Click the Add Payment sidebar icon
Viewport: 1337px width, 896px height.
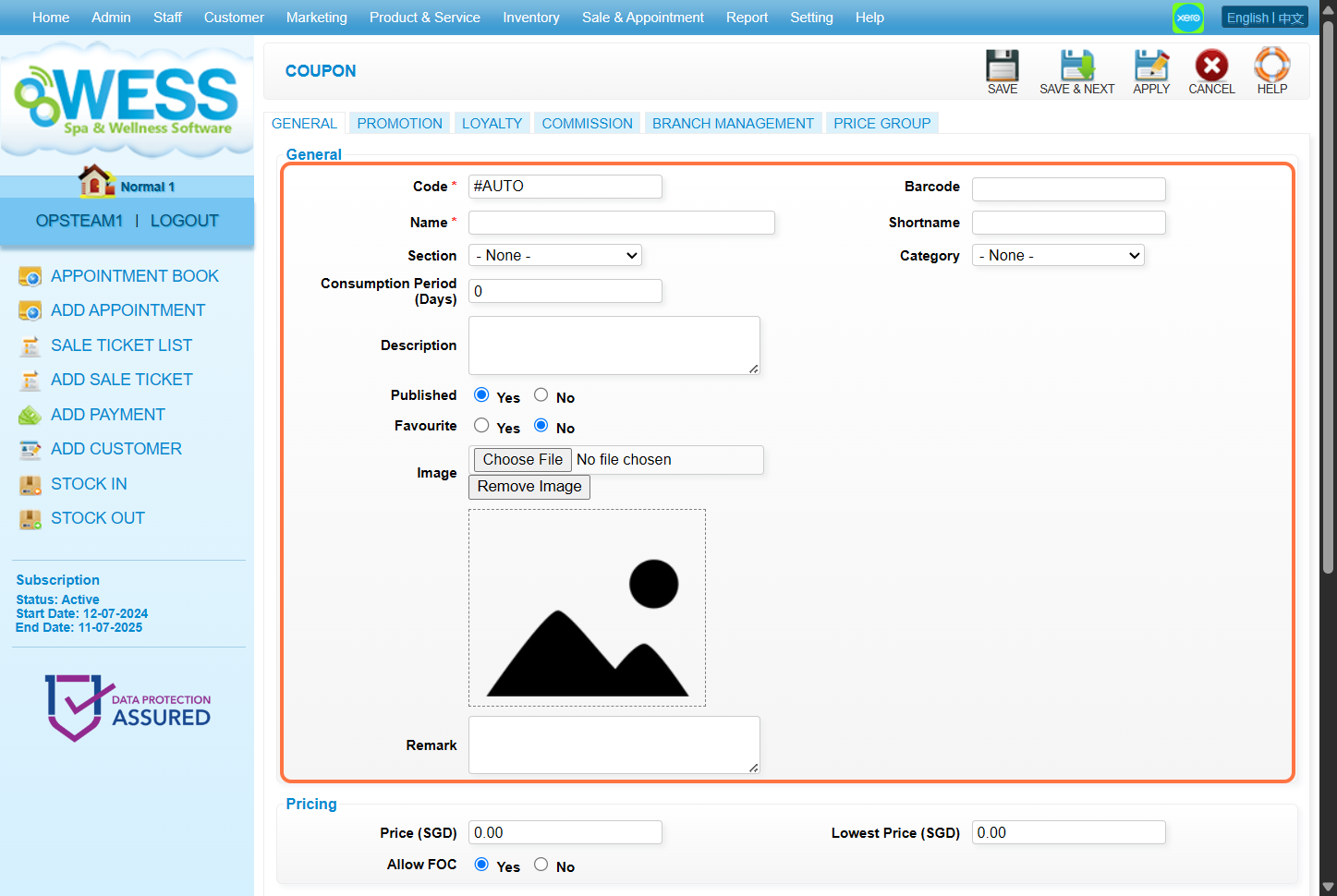(30, 415)
